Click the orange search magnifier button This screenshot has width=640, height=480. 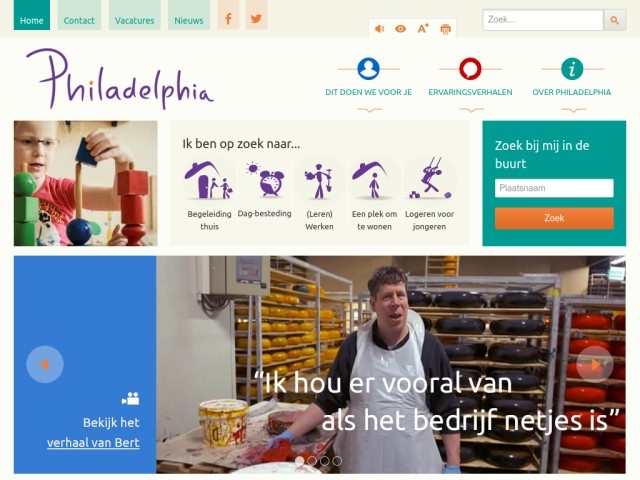(614, 20)
